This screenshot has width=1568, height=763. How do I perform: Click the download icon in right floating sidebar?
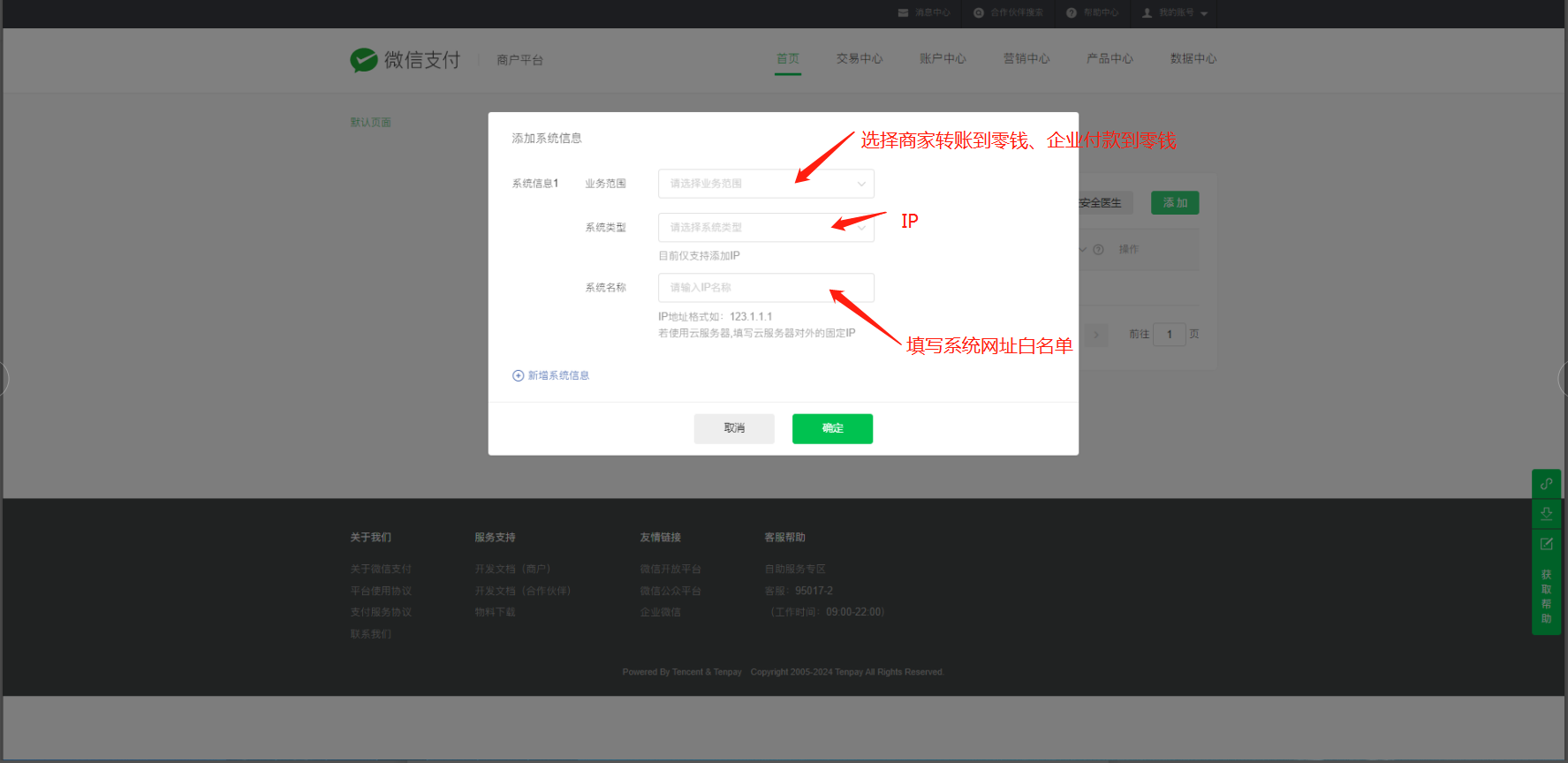[x=1546, y=513]
